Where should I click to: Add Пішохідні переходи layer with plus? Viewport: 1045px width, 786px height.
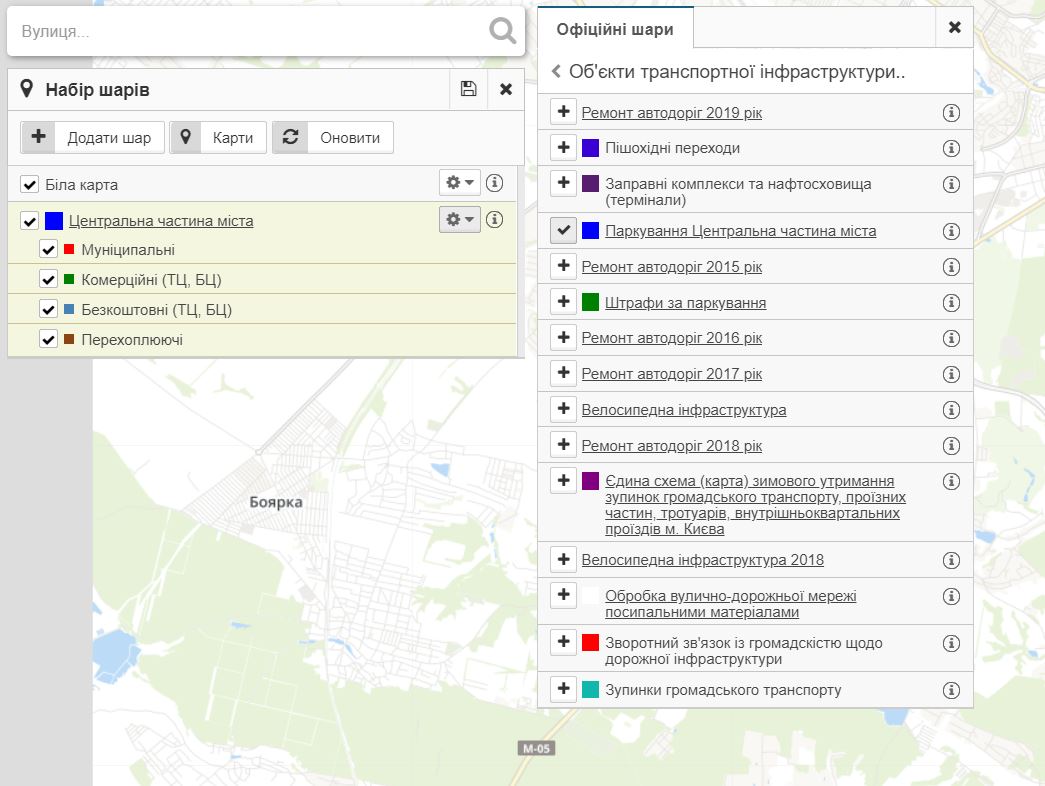(563, 147)
